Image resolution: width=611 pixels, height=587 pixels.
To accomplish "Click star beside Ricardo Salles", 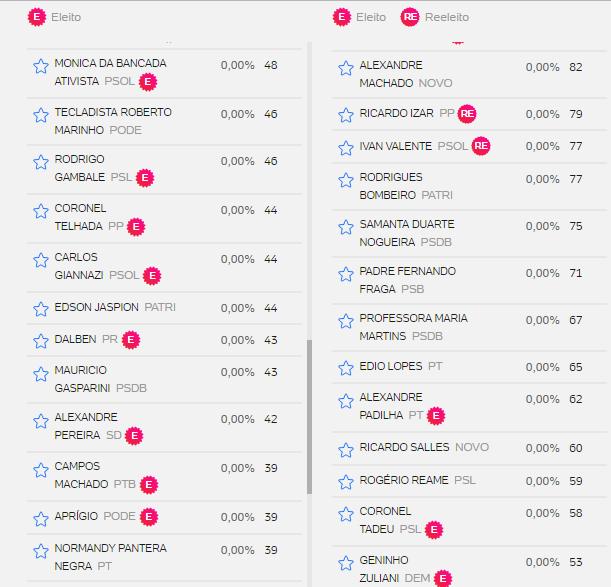I will 346,448.
